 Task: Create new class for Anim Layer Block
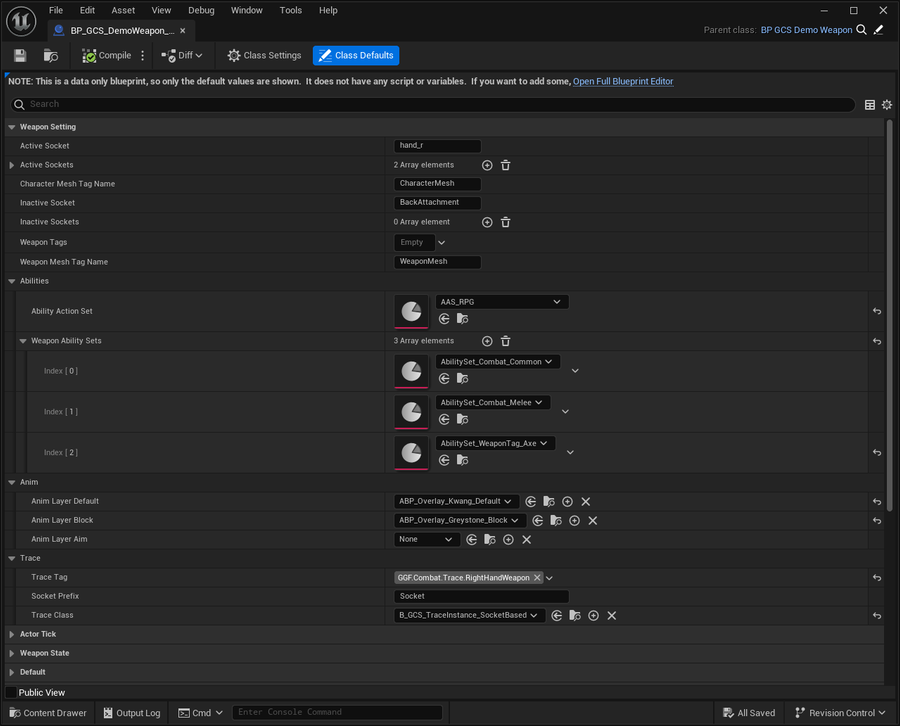coord(575,521)
